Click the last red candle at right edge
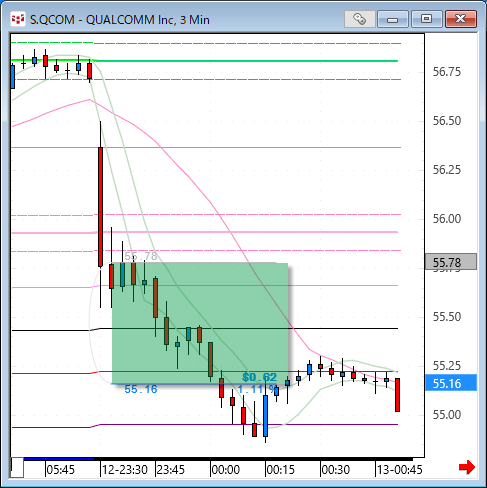The width and height of the screenshot is (487, 488). [397, 395]
